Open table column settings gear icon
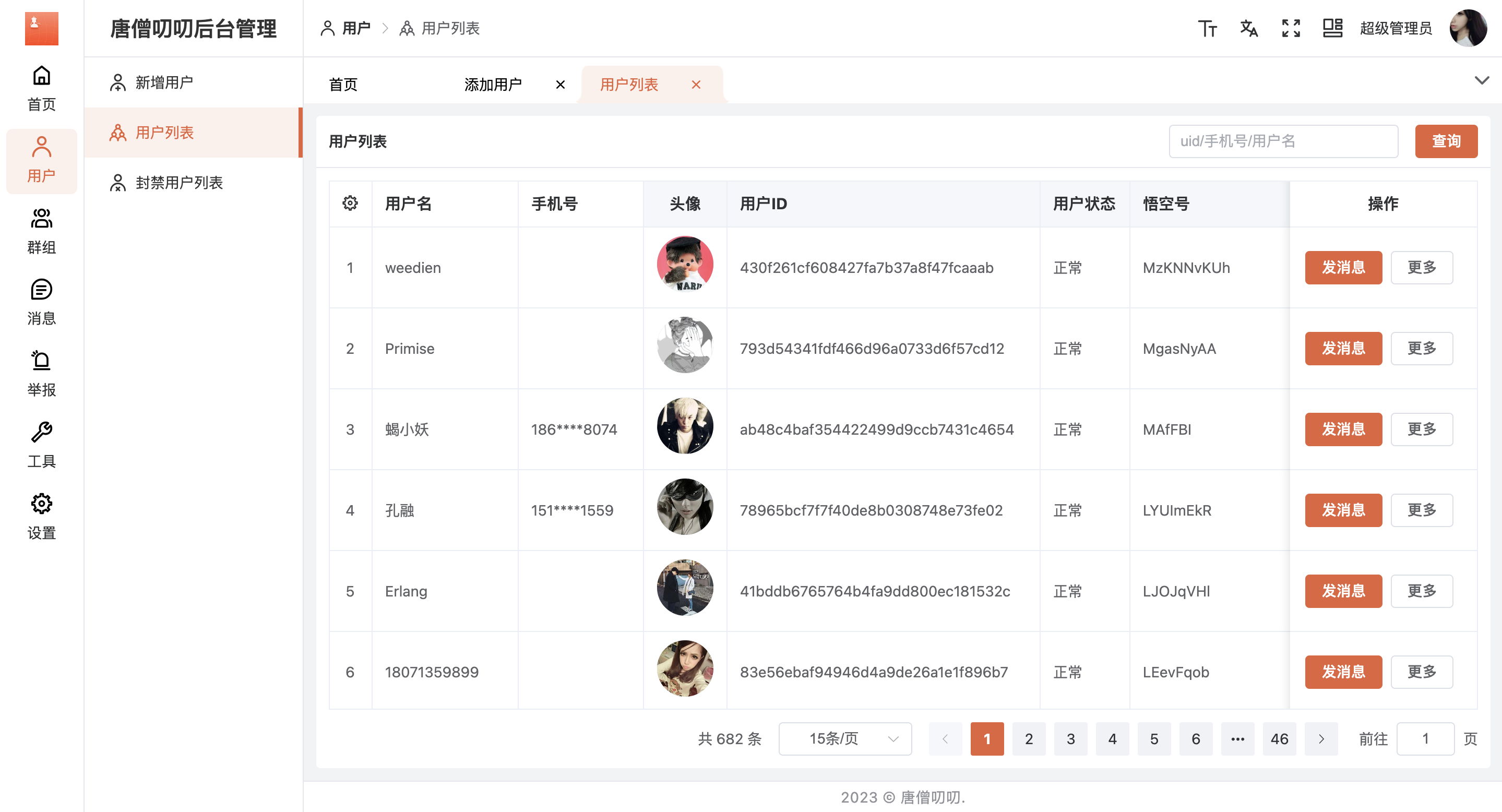This screenshot has width=1502, height=812. tap(350, 204)
